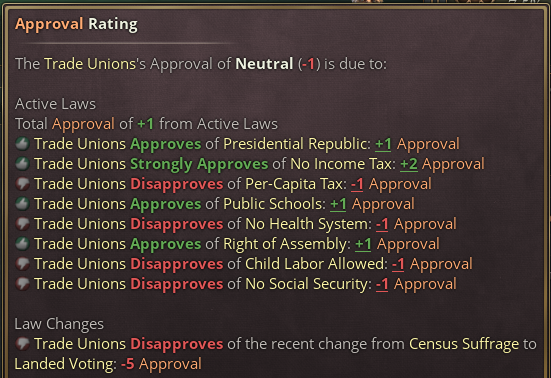The height and width of the screenshot is (378, 551).
Task: Click the thumbs-down icon beside the recent law change
Action: tap(22, 344)
